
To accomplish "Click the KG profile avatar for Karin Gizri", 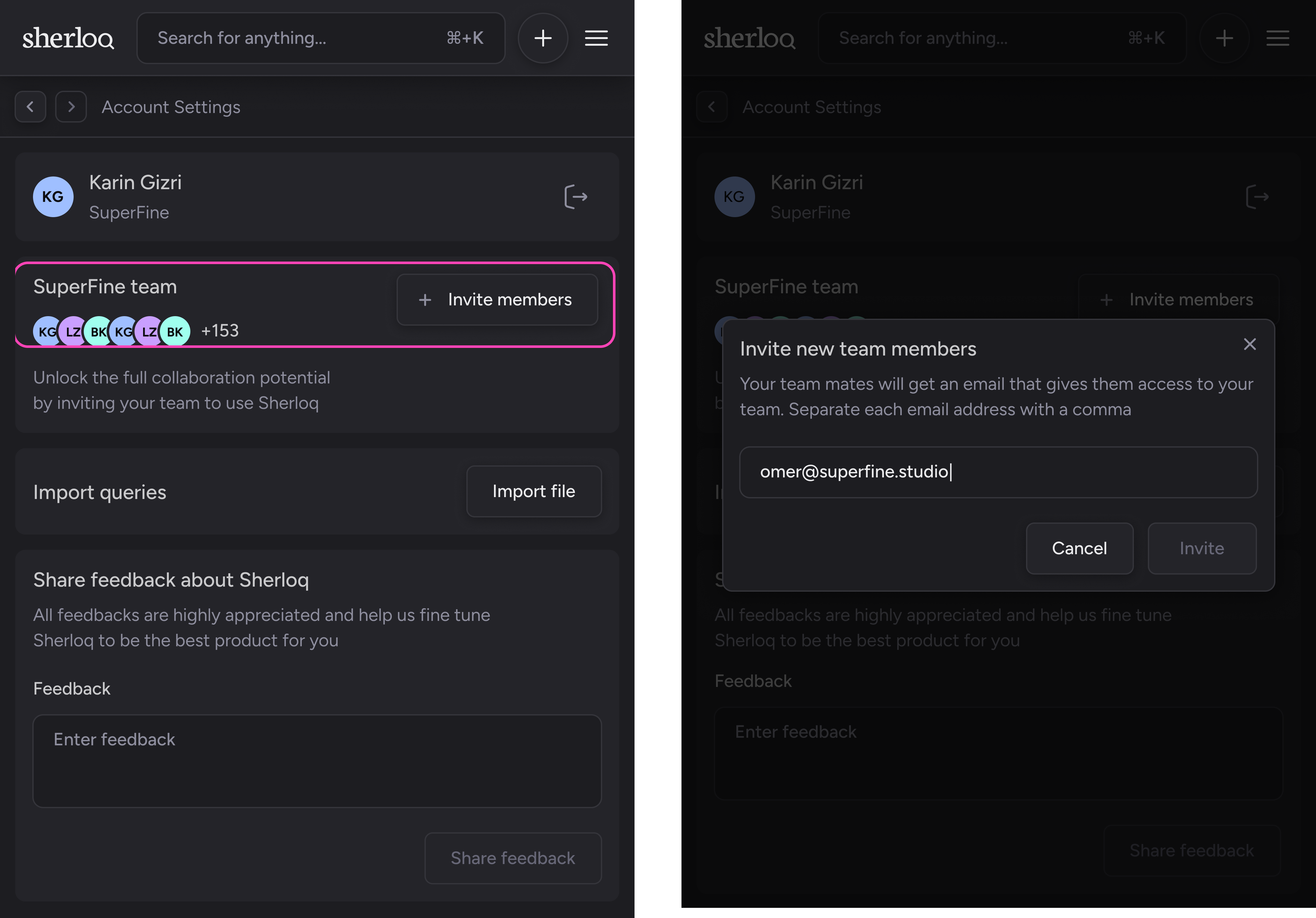I will point(53,197).
